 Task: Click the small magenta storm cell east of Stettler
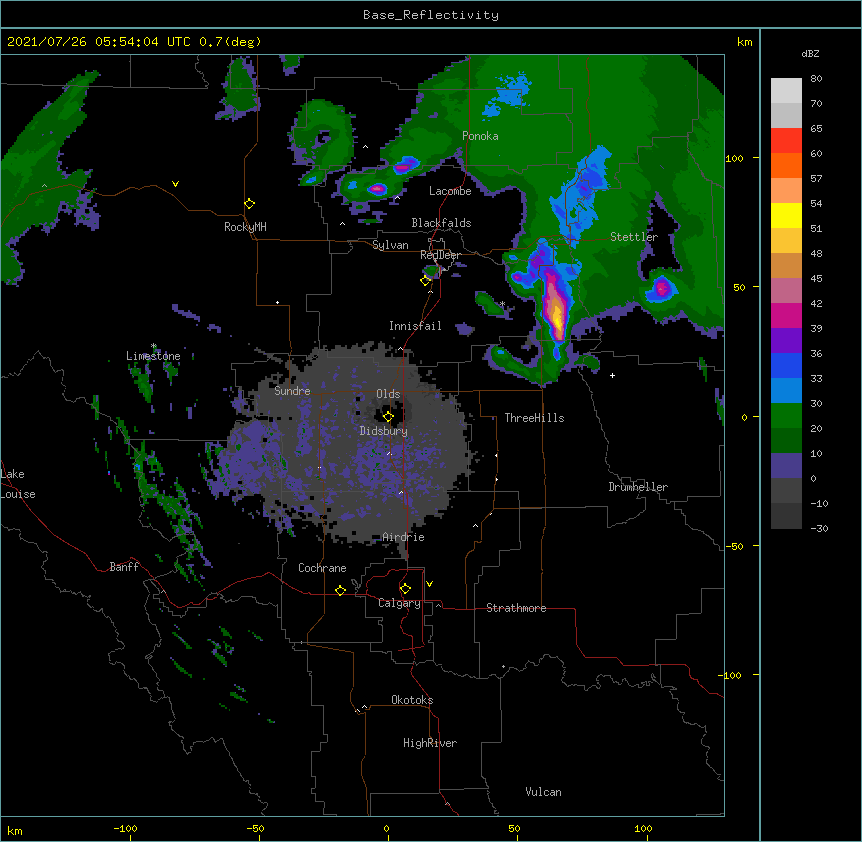662,287
